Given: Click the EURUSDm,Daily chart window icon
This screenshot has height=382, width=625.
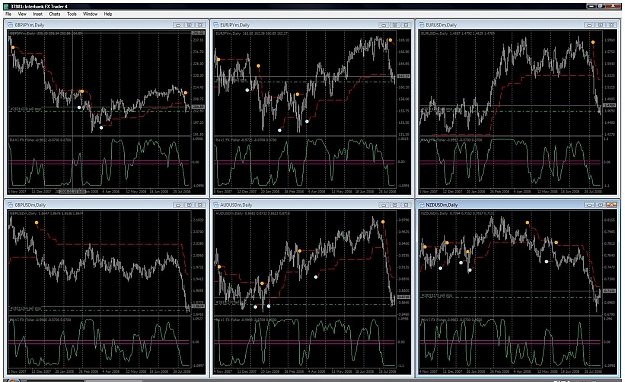Looking at the screenshot, I should click(x=422, y=25).
